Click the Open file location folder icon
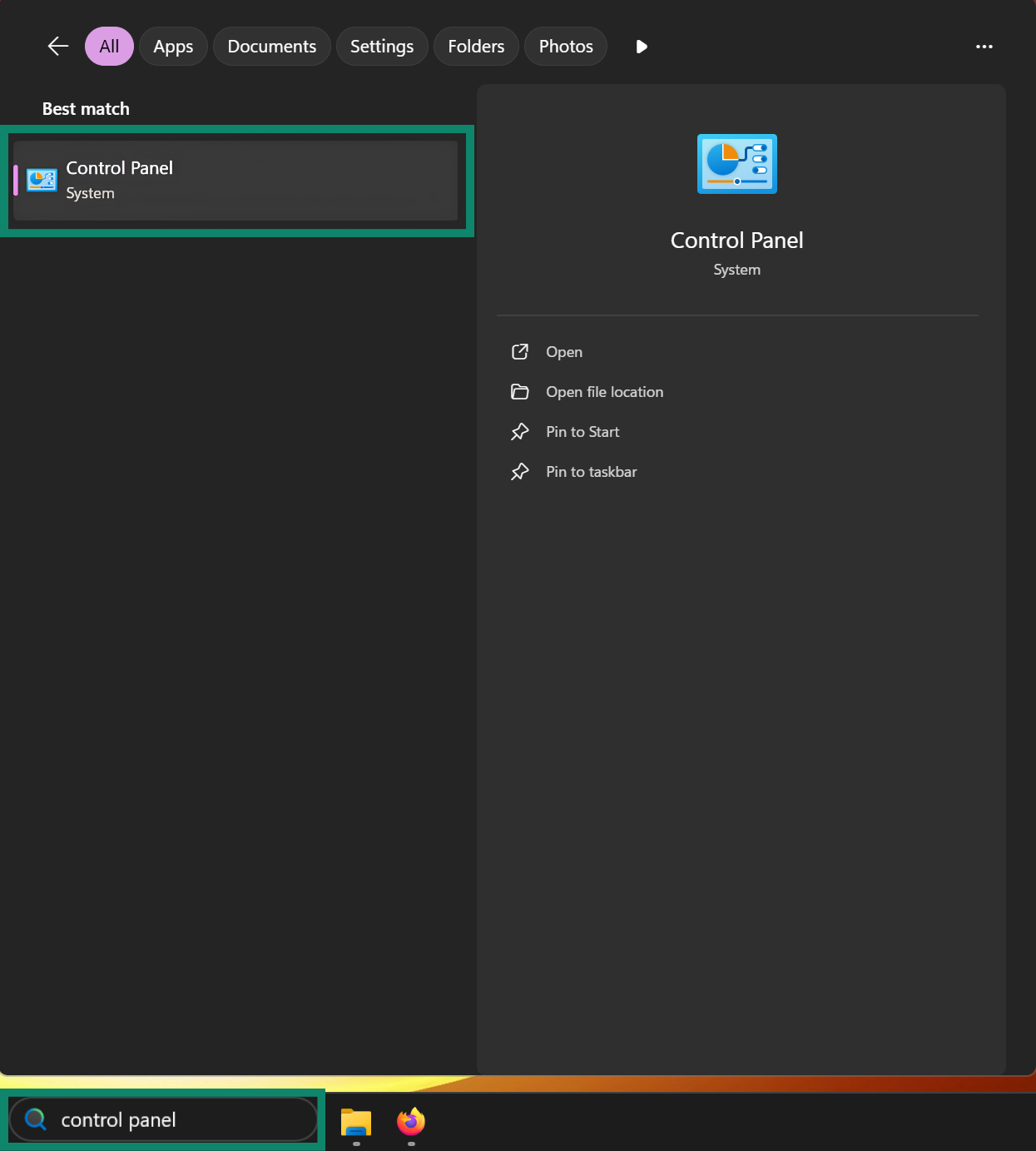The width and height of the screenshot is (1036, 1151). click(520, 392)
